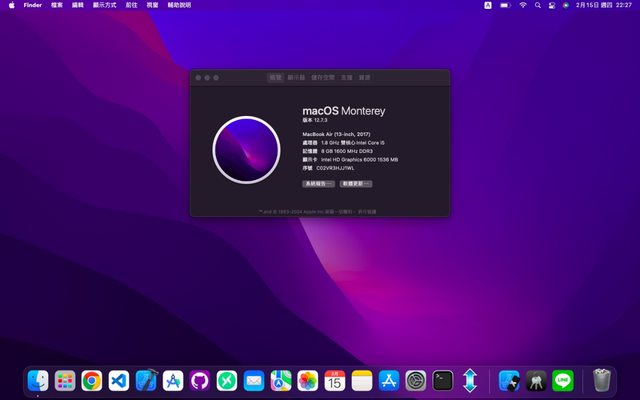
Task: Open the blue double-arrow app icon
Action: click(470, 380)
